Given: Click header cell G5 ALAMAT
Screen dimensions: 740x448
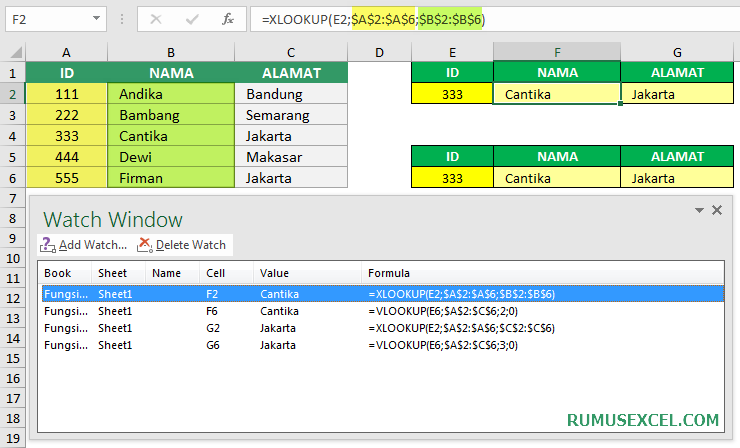Looking at the screenshot, I should click(677, 156).
